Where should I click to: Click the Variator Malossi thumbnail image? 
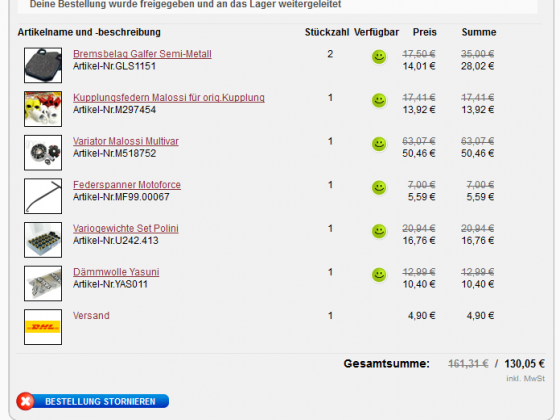click(x=43, y=152)
